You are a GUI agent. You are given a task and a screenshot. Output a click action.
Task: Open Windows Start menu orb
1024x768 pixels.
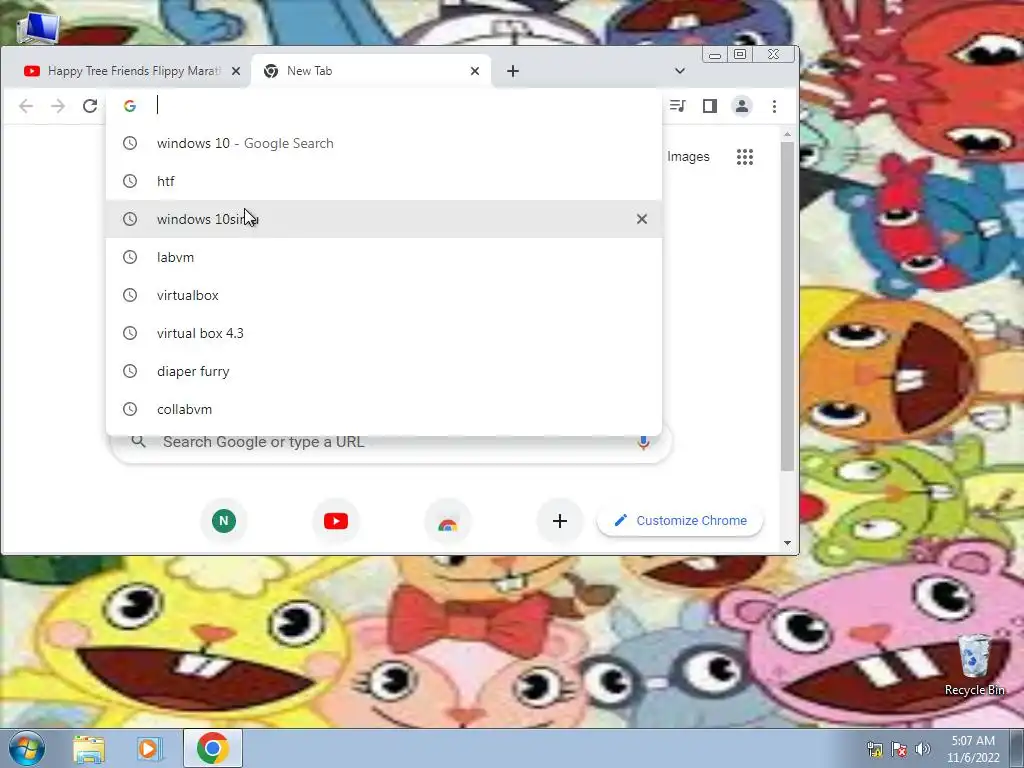[27, 748]
